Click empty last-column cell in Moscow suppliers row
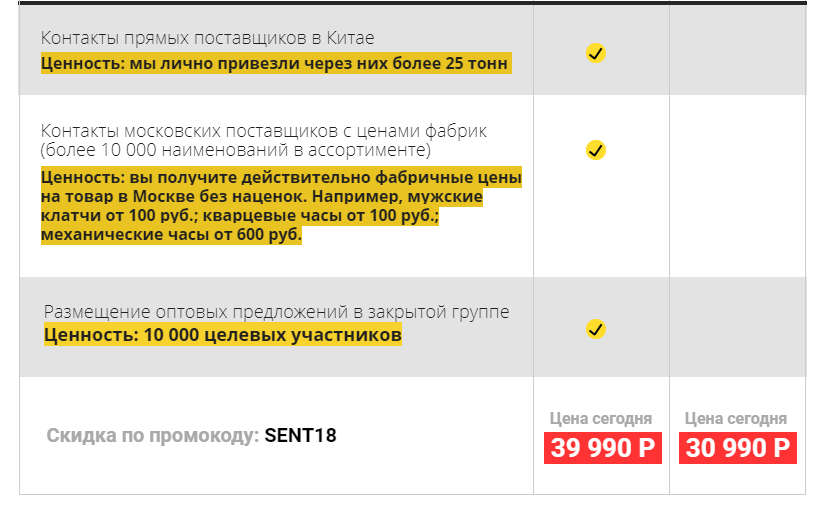 point(737,185)
